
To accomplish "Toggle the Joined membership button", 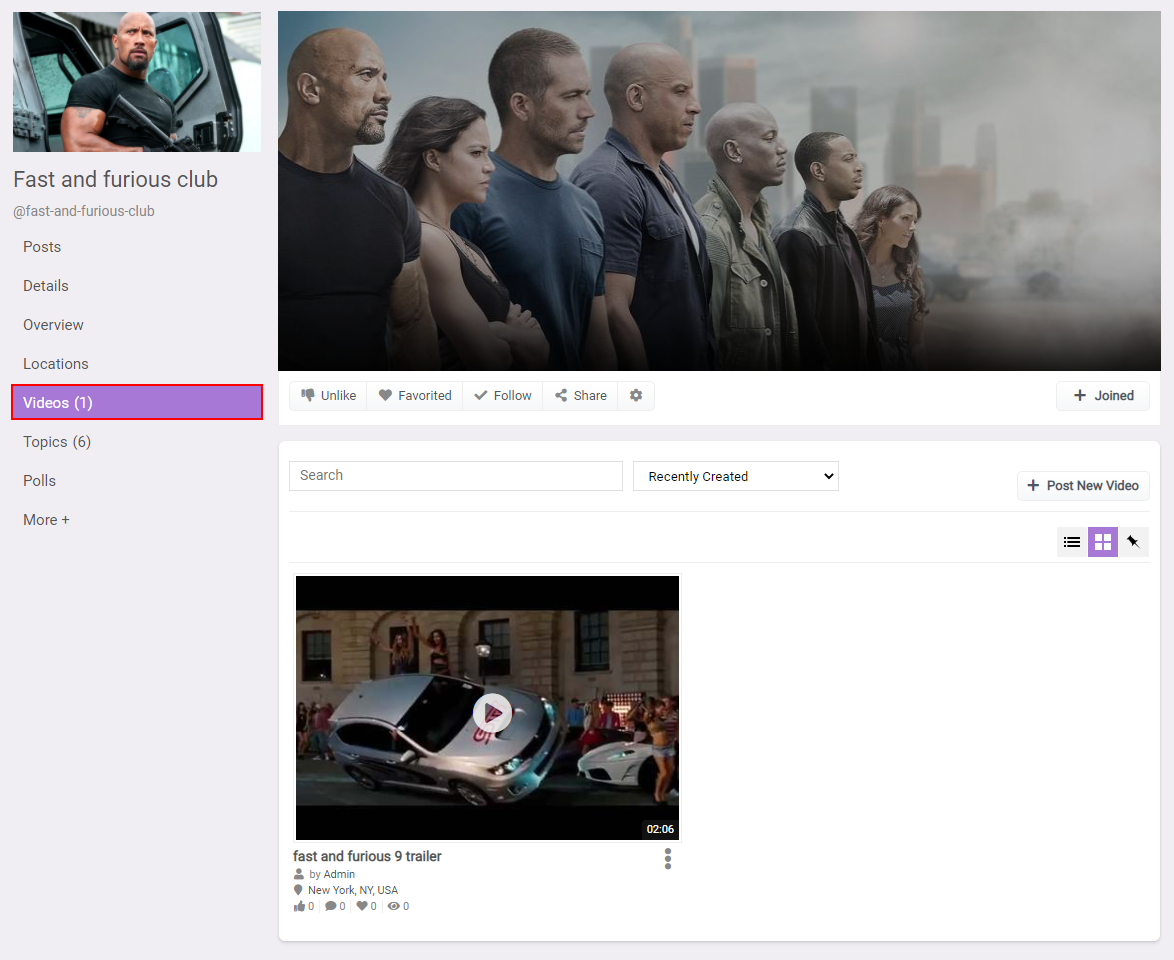I will pos(1103,395).
